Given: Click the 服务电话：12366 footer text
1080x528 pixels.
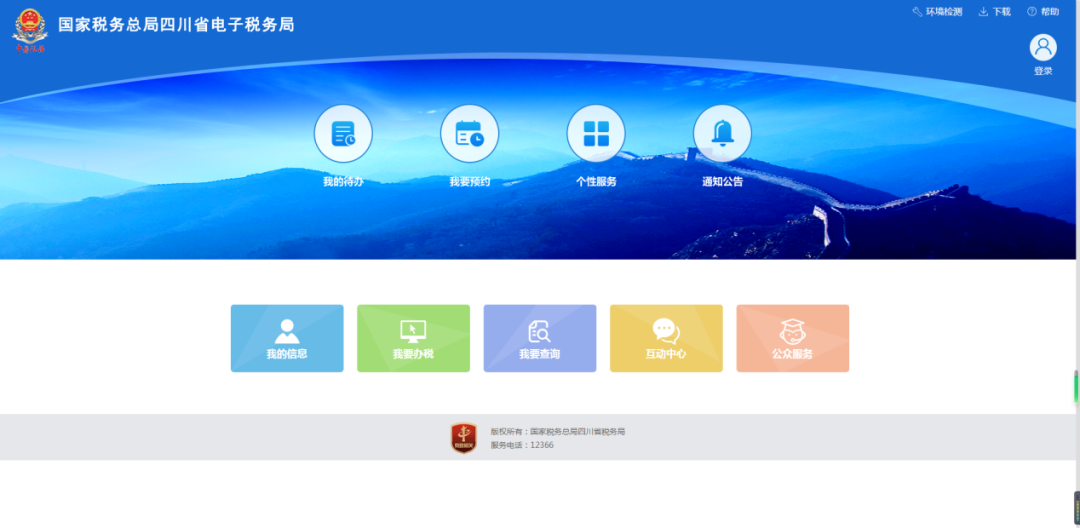Looking at the screenshot, I should (x=522, y=445).
